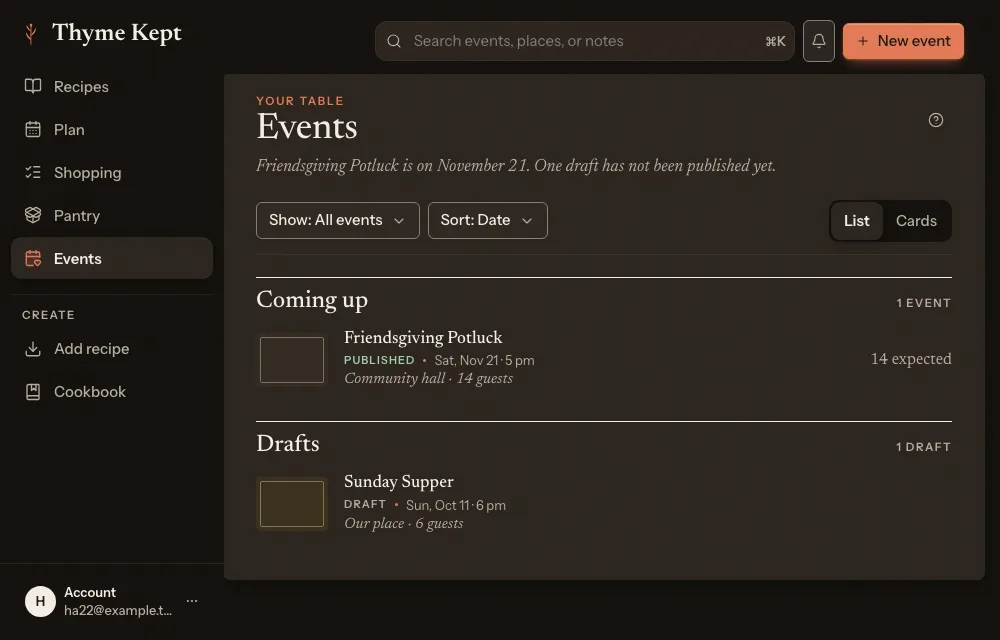Navigate to Pantry

coord(112,215)
